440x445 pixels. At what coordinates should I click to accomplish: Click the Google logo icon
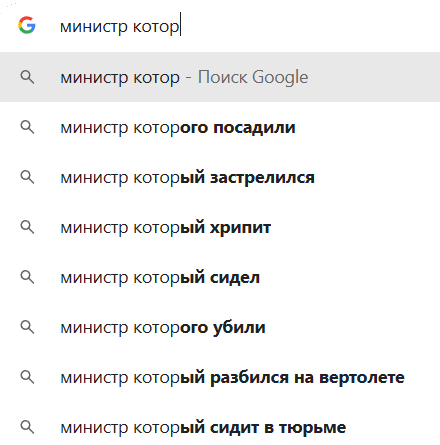(x=27, y=25)
